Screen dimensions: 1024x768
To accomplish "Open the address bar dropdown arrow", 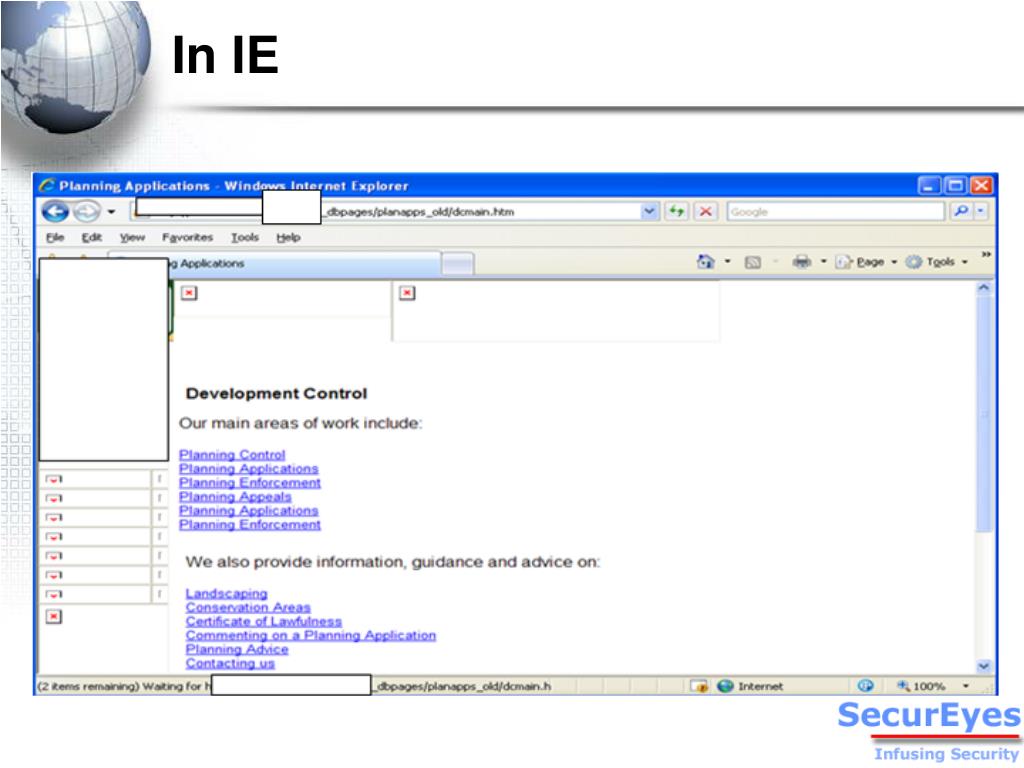I will click(x=648, y=212).
